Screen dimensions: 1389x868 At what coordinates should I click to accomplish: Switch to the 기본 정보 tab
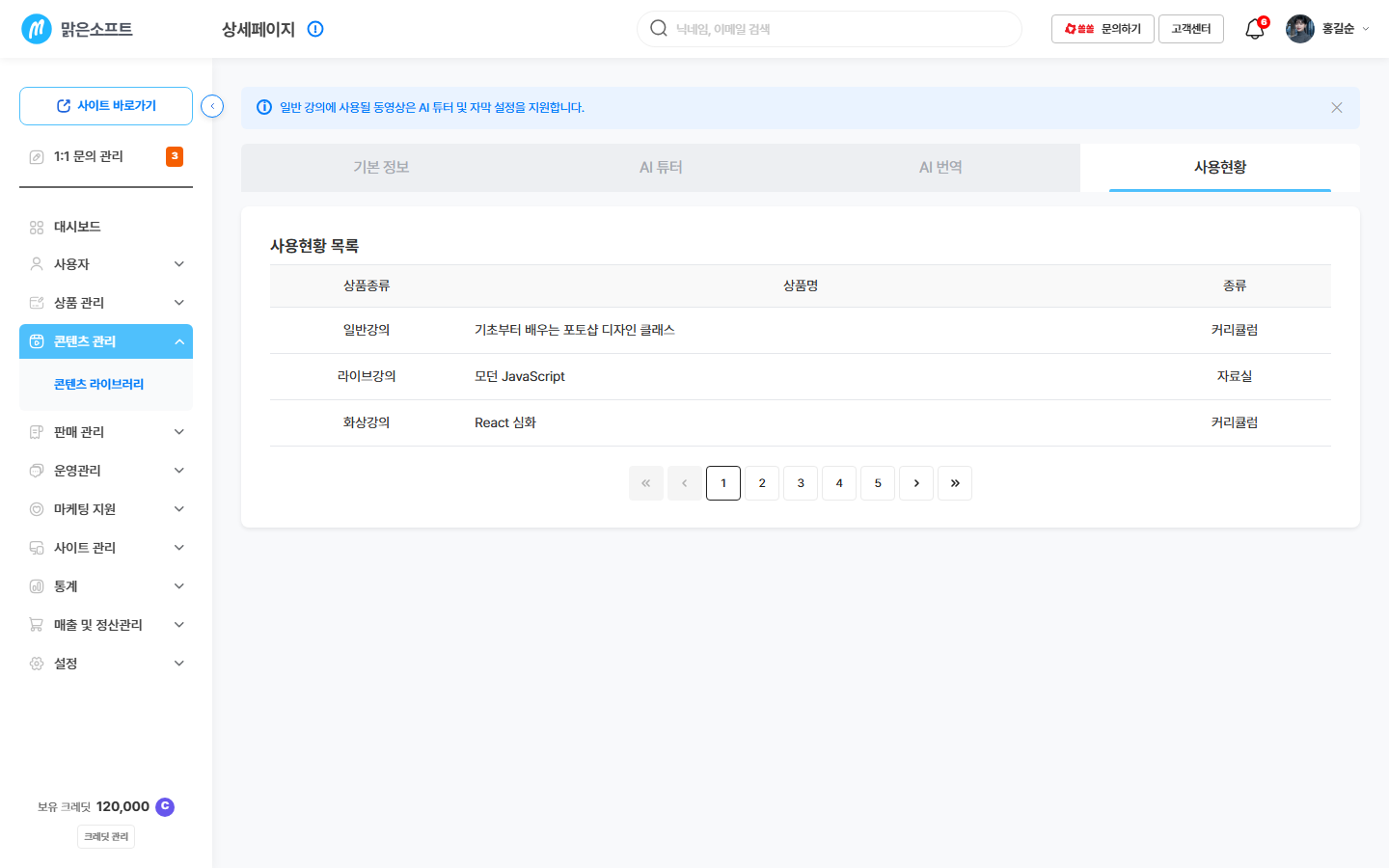(x=381, y=168)
